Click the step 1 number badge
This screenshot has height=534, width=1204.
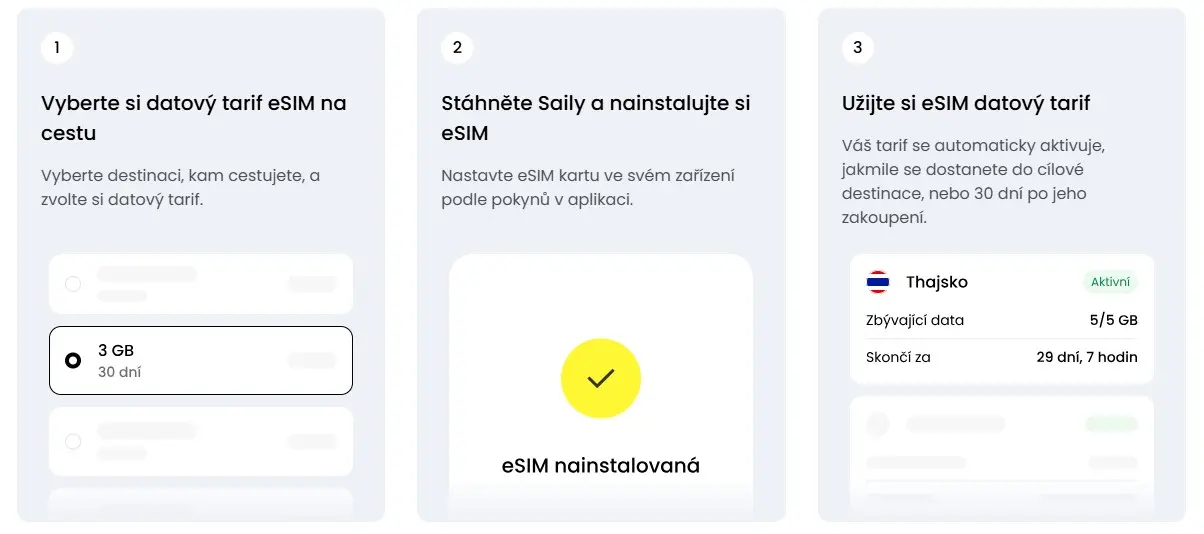(57, 47)
